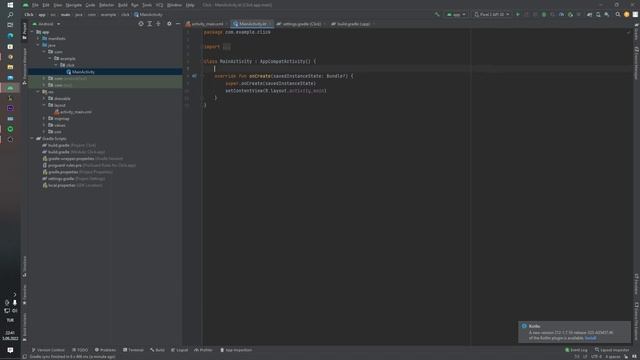Image resolution: width=640 pixels, height=360 pixels.
Task: Toggle tool window bars in status corner
Action: (24, 357)
